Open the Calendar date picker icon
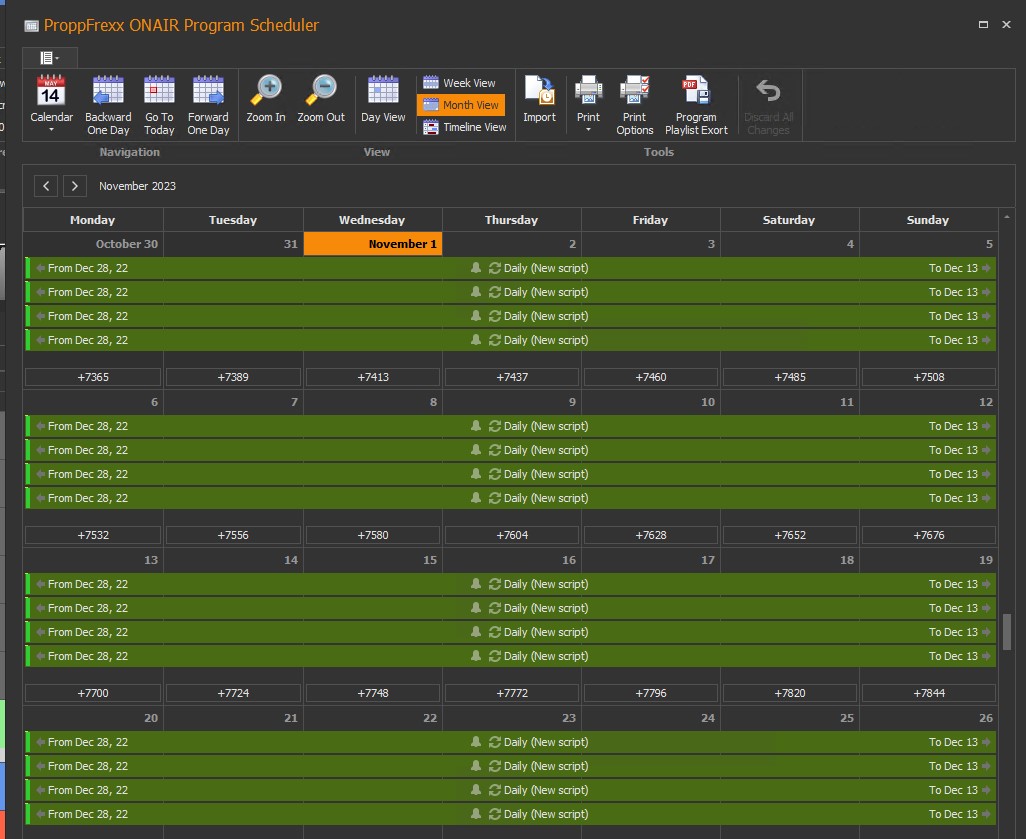The image size is (1026, 839). tap(51, 92)
